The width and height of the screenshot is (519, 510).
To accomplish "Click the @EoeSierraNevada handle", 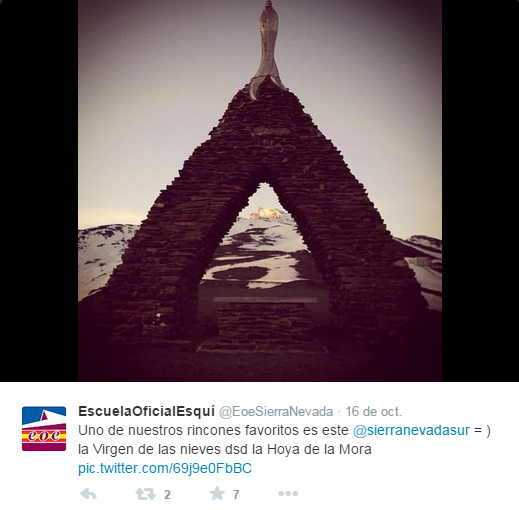I will coord(276,412).
